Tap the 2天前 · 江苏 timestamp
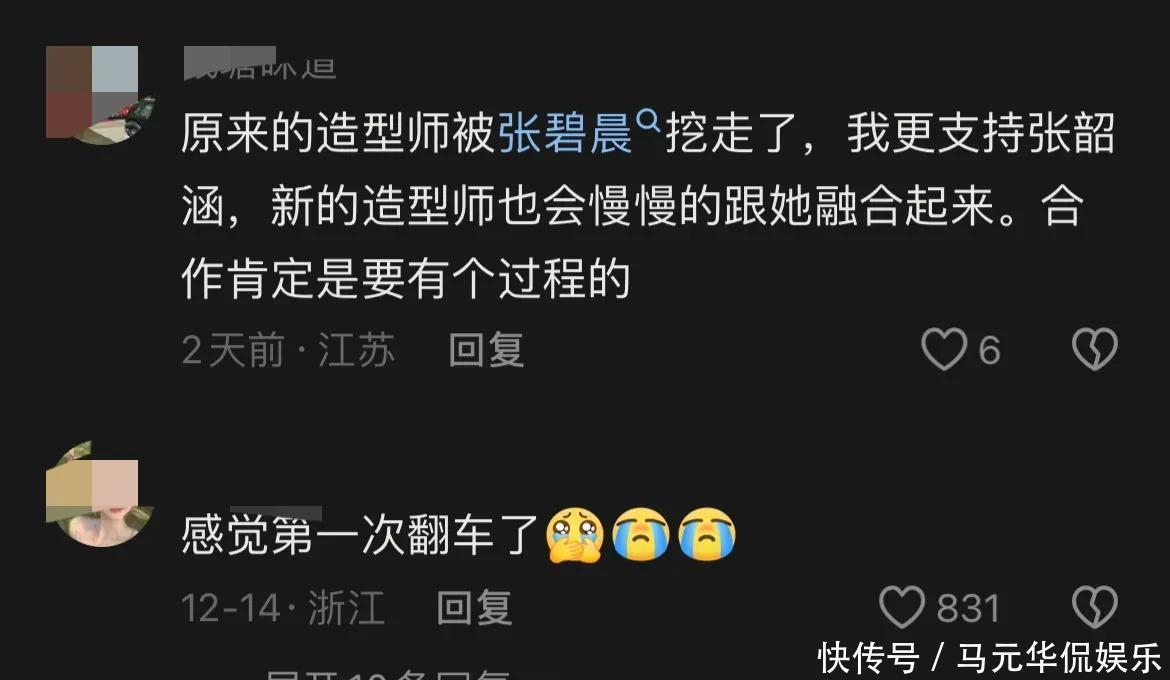The height and width of the screenshot is (680, 1170). pos(288,350)
